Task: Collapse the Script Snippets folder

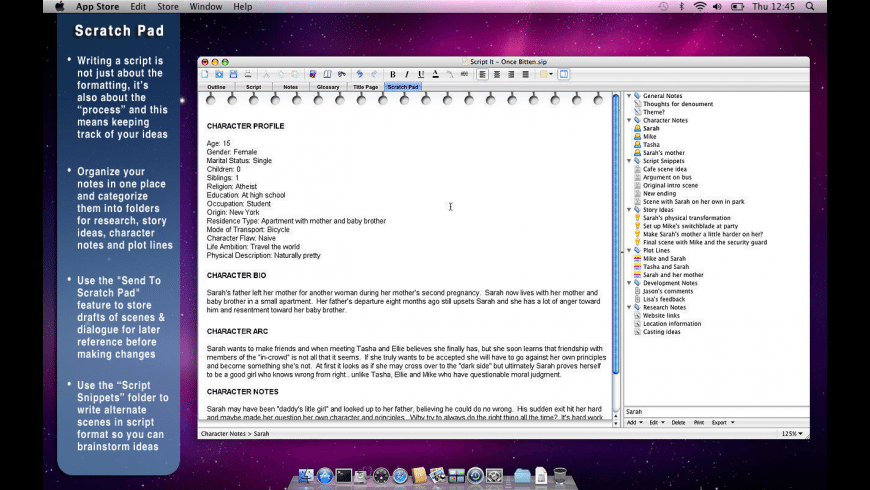Action: tap(629, 161)
